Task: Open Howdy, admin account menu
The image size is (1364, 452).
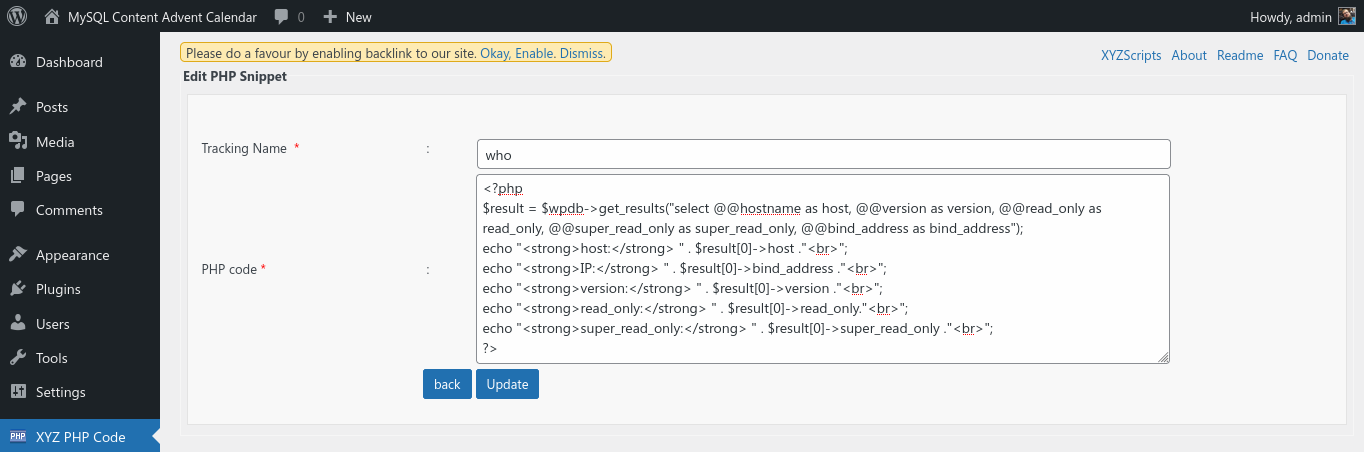Action: 1290,17
